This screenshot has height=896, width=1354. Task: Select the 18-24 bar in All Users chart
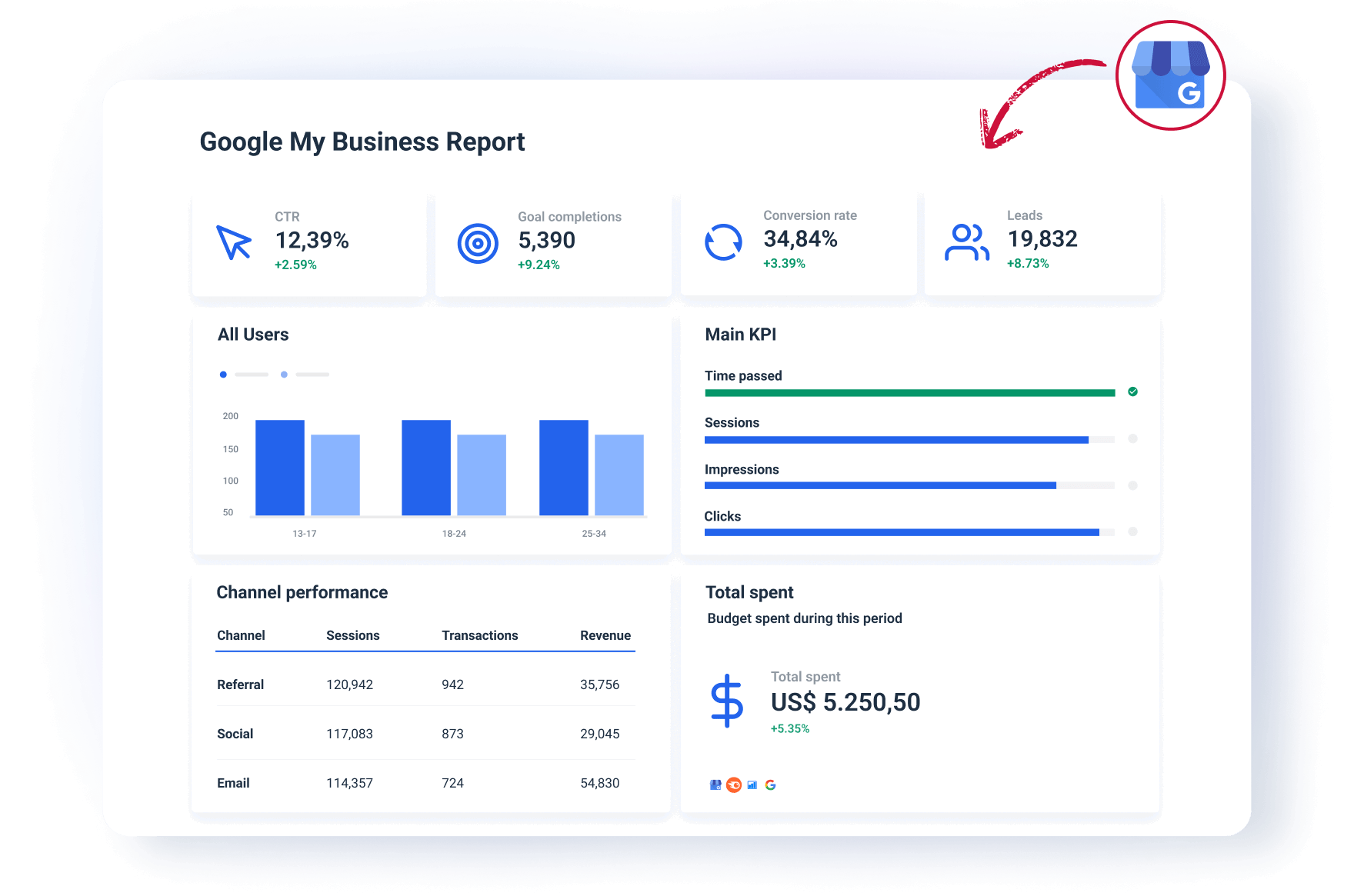425,465
